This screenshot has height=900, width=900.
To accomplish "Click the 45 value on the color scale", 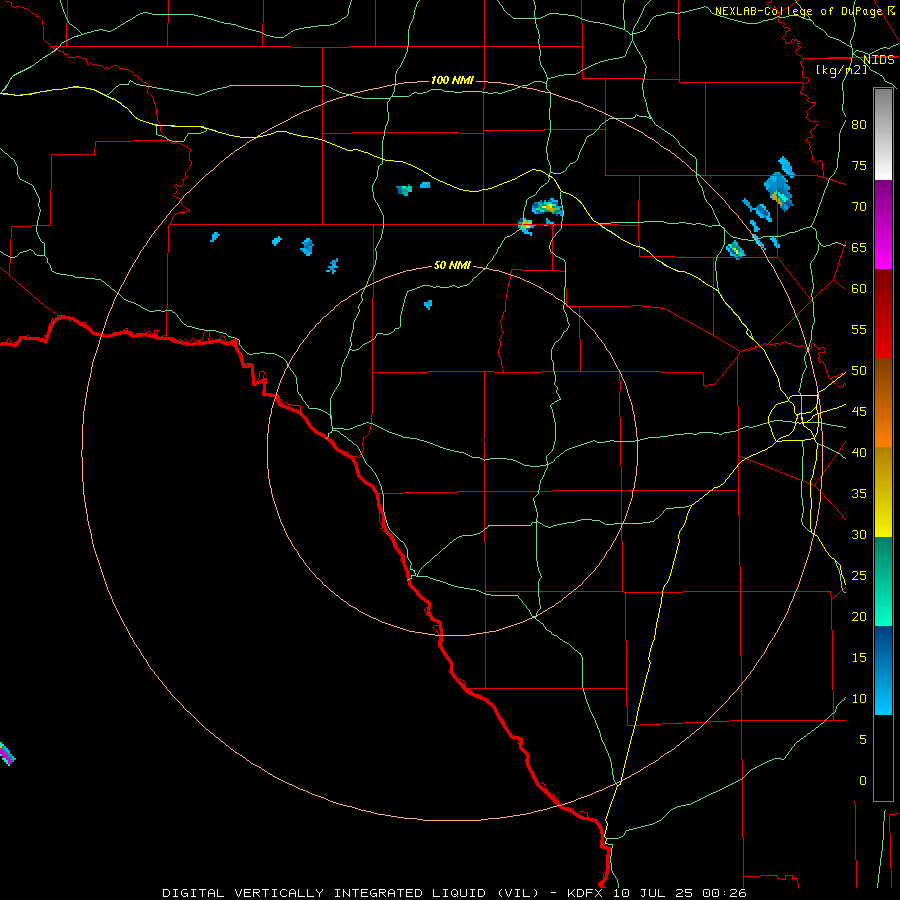I will [x=859, y=412].
